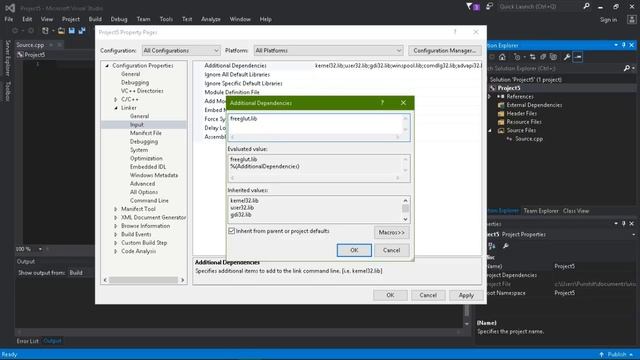This screenshot has width=640, height=360.
Task: Click OK in Additional Dependencies dialog
Action: click(354, 250)
